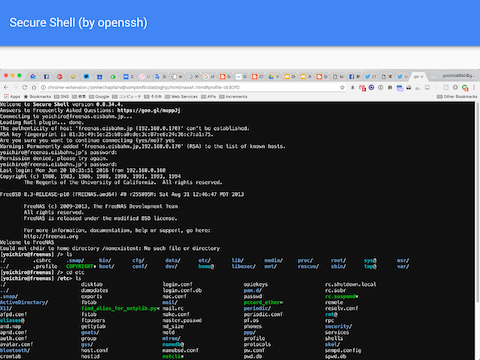Open the https://goo.gl/muppJj FAQ link
Screen dimensions: 480x360
click(148, 110)
